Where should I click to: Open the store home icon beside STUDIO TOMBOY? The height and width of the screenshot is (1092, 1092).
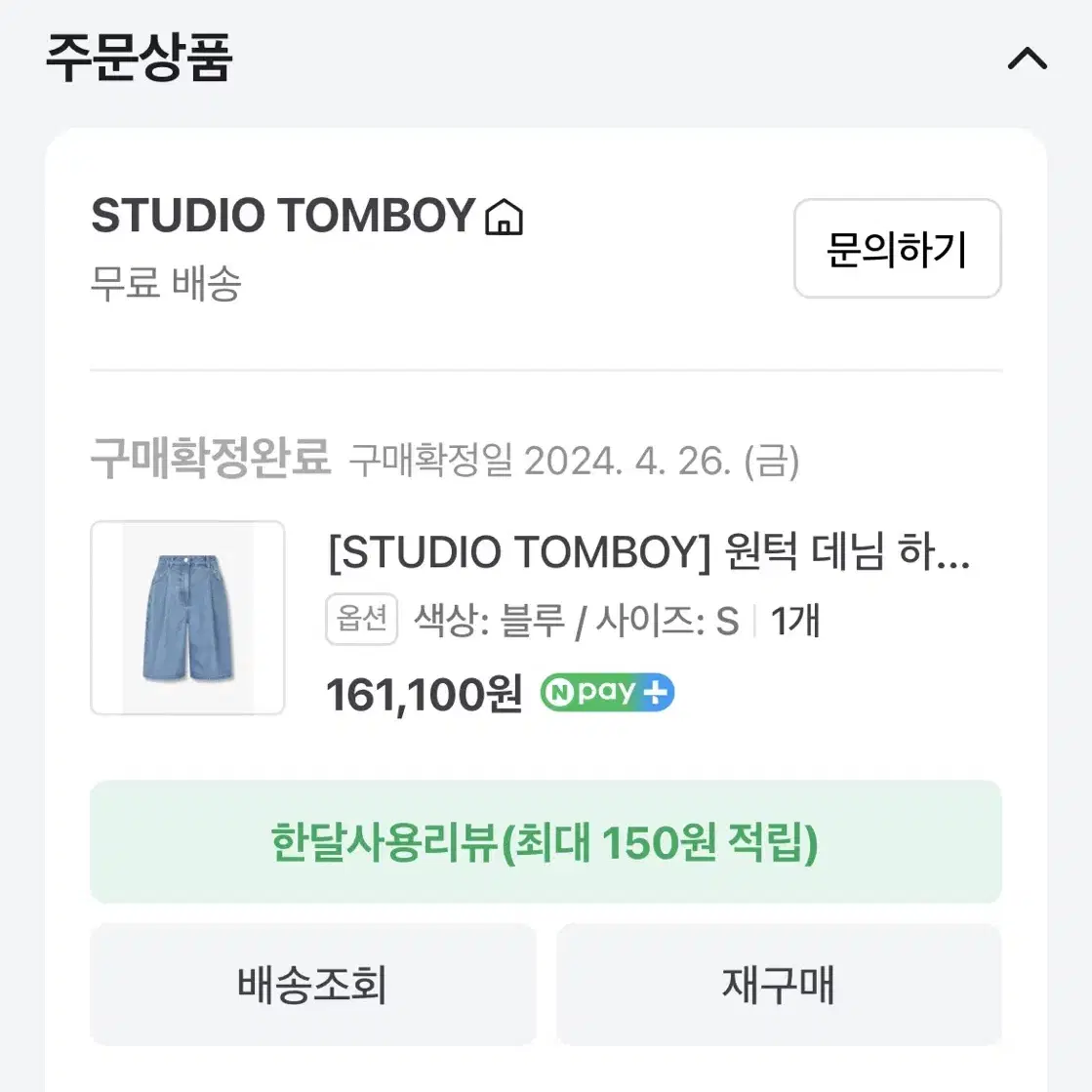(505, 217)
